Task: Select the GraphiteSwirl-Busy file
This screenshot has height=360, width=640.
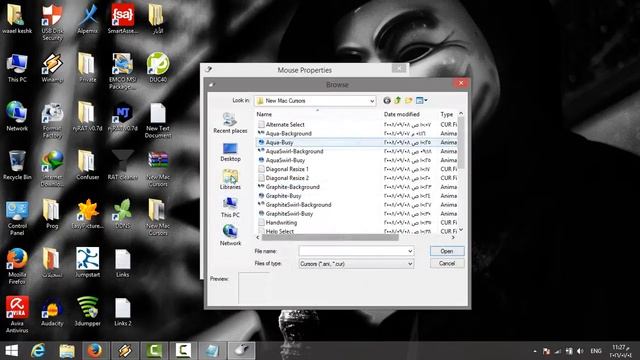Action: tap(289, 214)
